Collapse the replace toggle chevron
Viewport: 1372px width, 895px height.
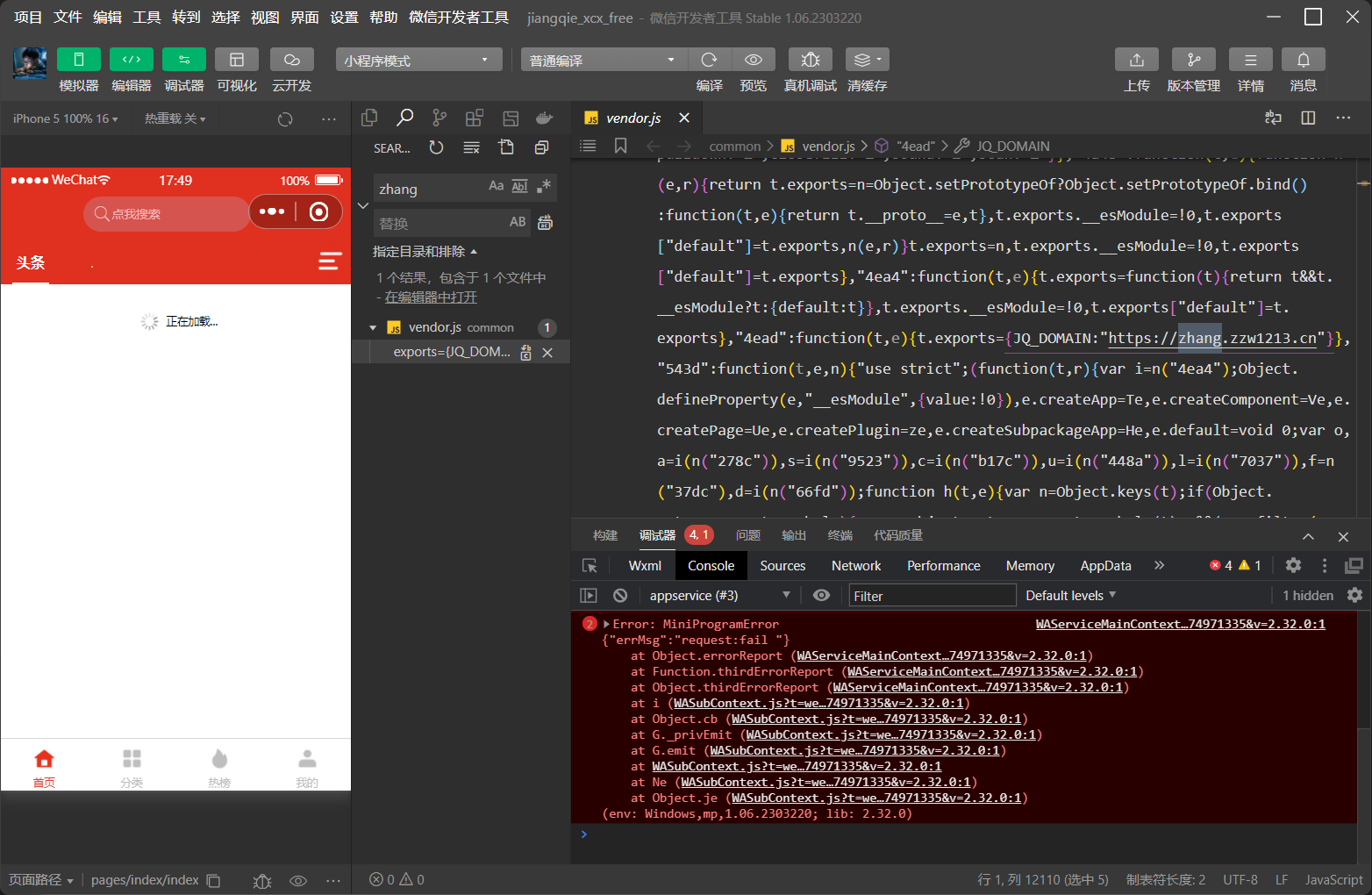363,205
